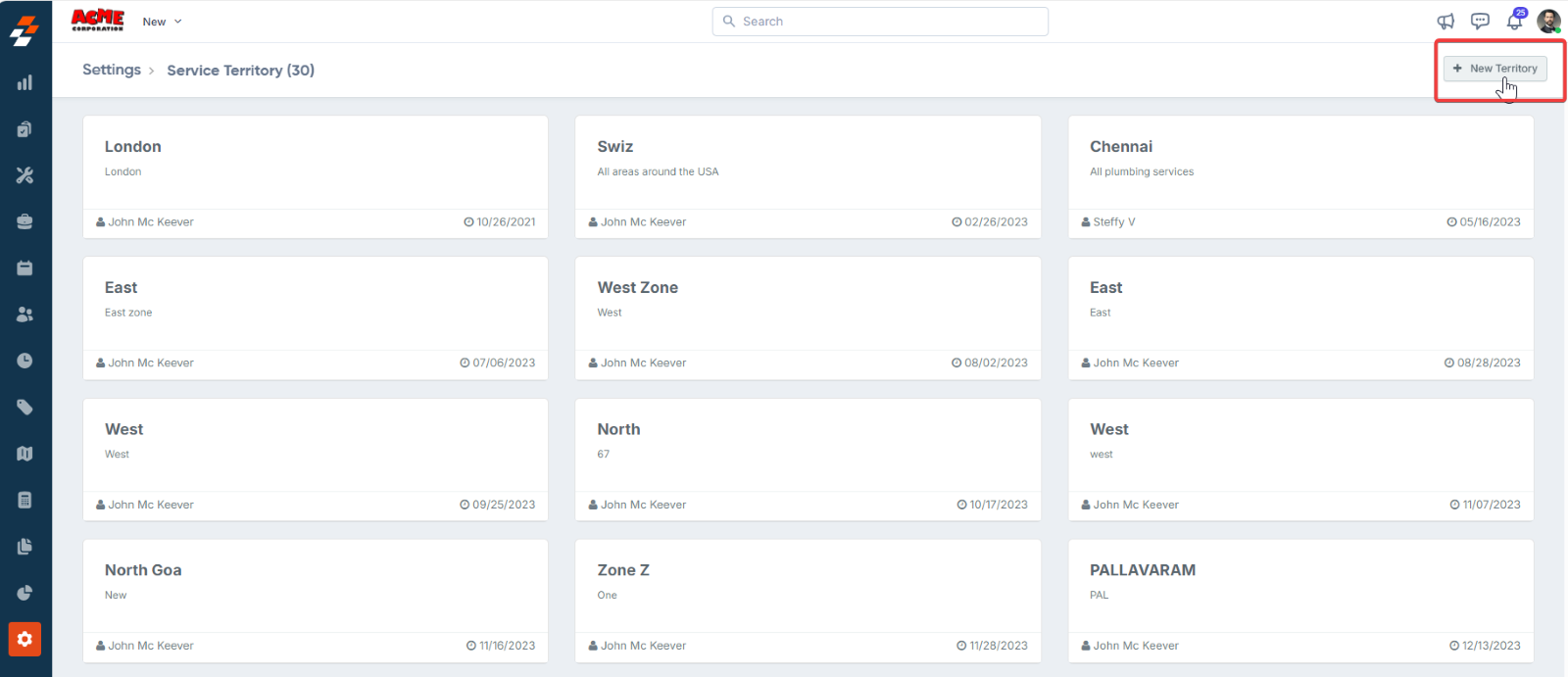Click the New Territory button
The width and height of the screenshot is (1568, 677).
pyautogui.click(x=1494, y=69)
